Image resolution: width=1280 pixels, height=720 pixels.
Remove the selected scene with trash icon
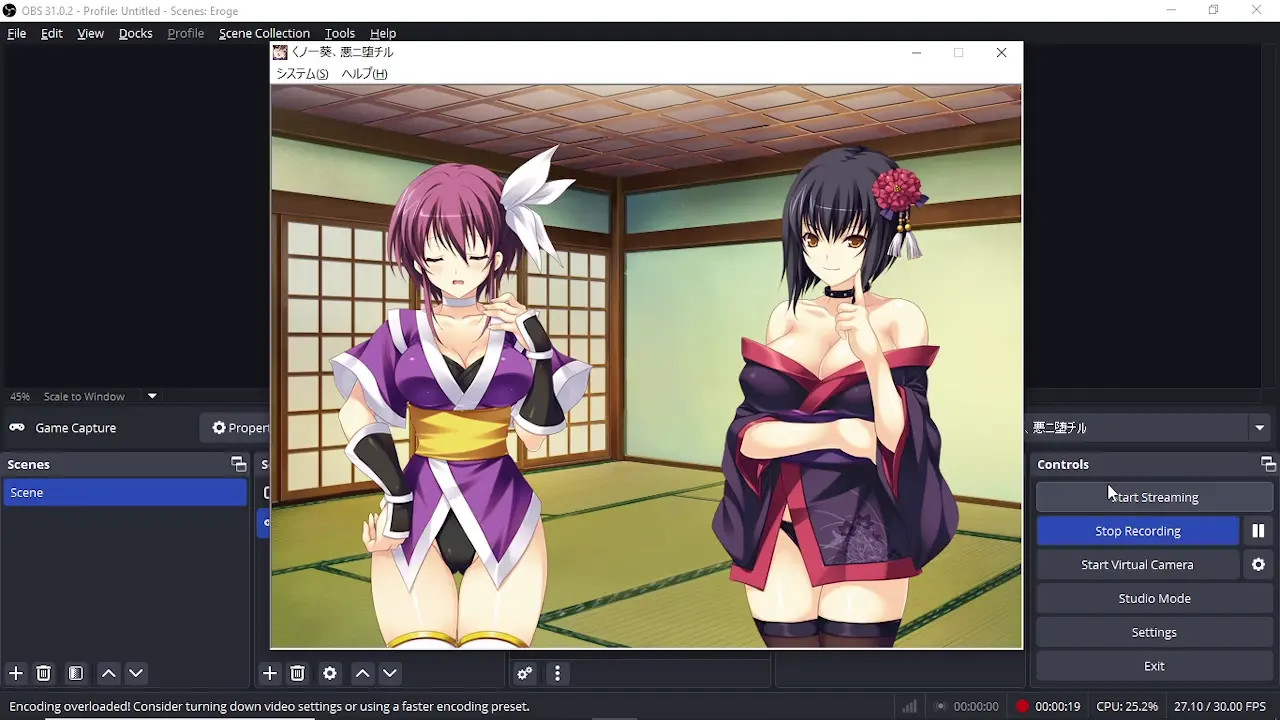(x=43, y=673)
